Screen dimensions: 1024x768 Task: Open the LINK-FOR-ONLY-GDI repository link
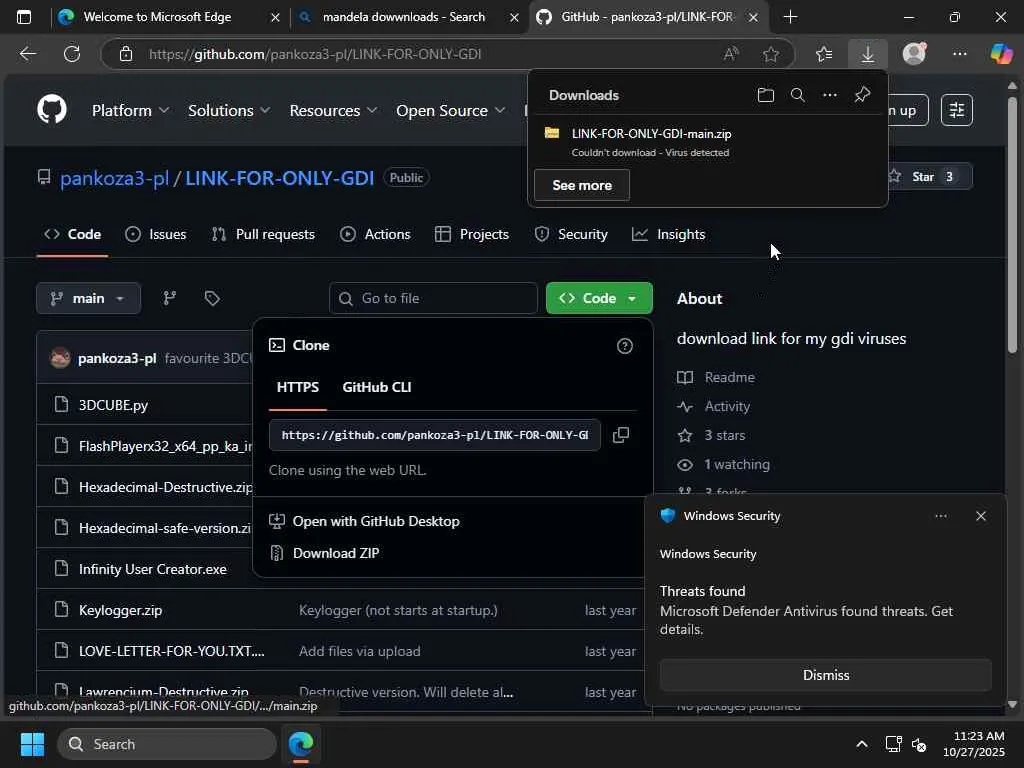(x=280, y=178)
